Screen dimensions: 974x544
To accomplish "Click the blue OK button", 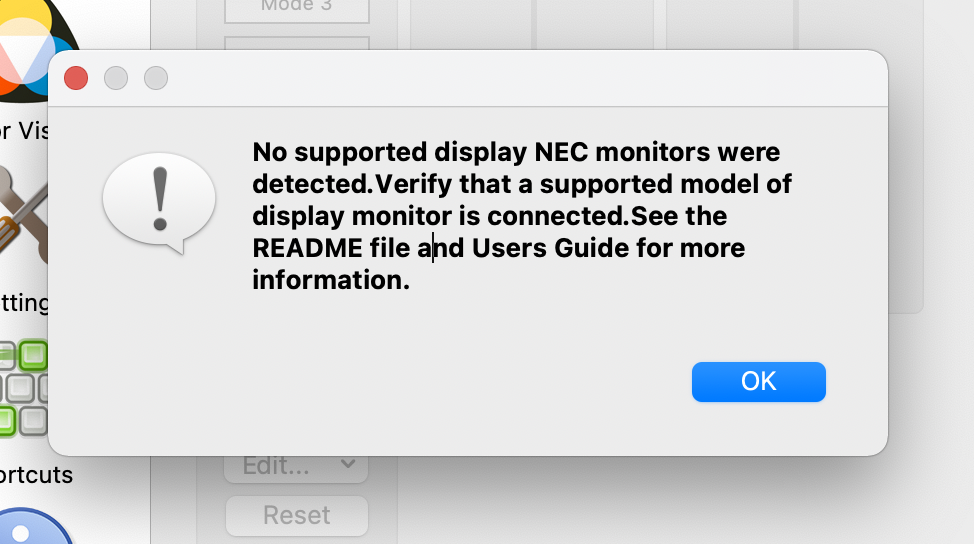I will pyautogui.click(x=758, y=382).
